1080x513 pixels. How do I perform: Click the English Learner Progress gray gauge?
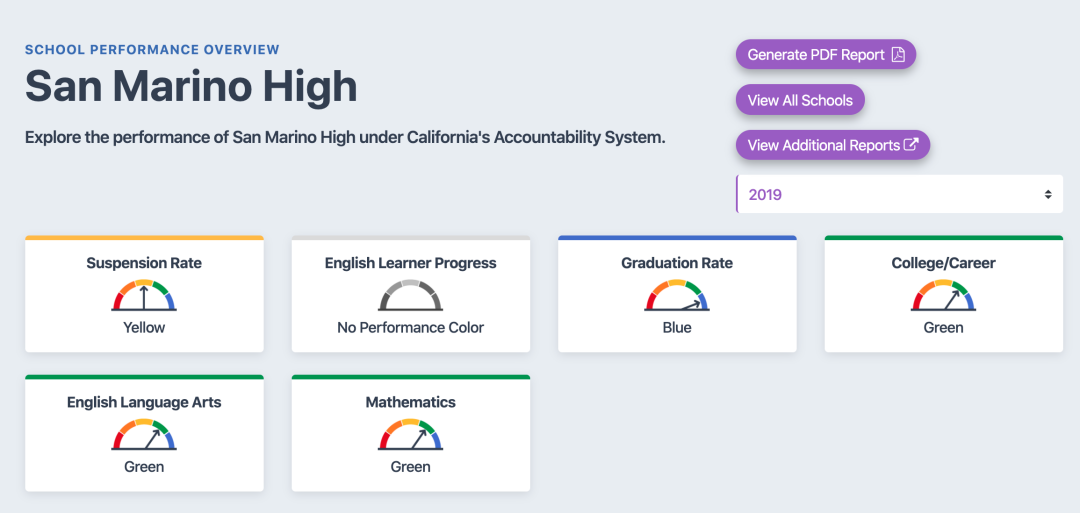411,295
